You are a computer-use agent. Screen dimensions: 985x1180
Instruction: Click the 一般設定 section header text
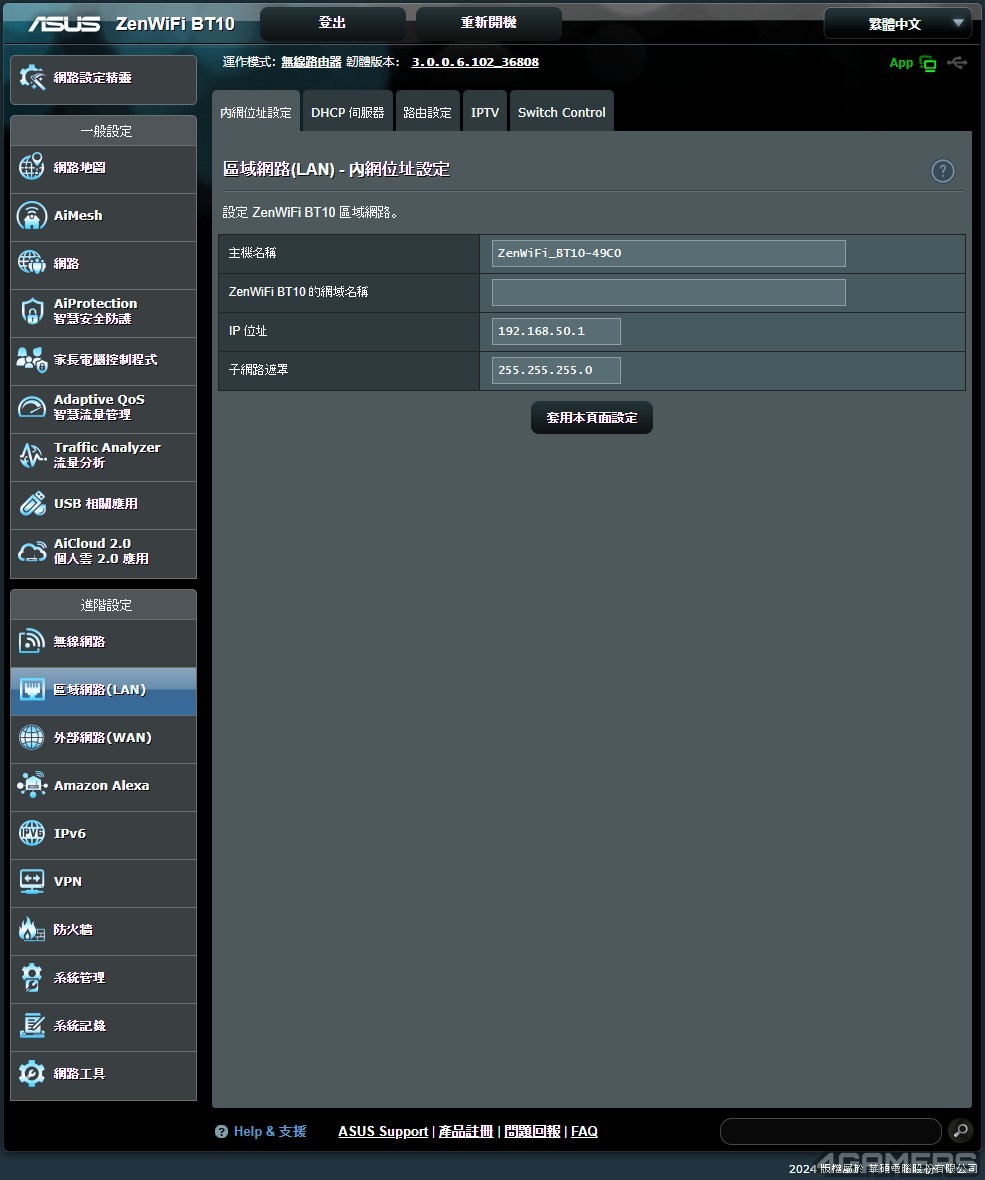106,131
